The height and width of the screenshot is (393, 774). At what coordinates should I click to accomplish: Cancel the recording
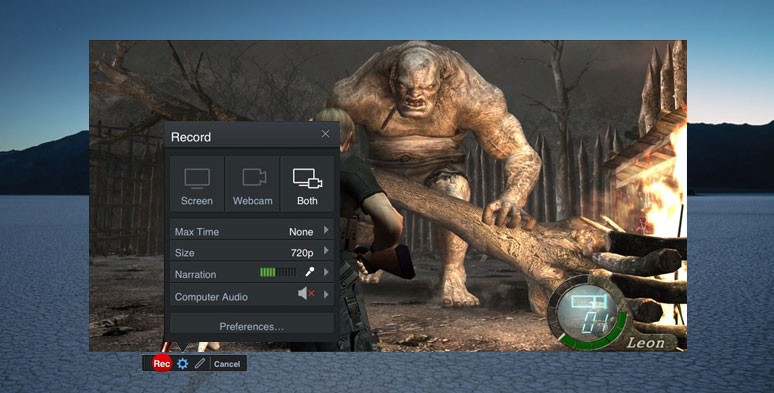pos(227,364)
